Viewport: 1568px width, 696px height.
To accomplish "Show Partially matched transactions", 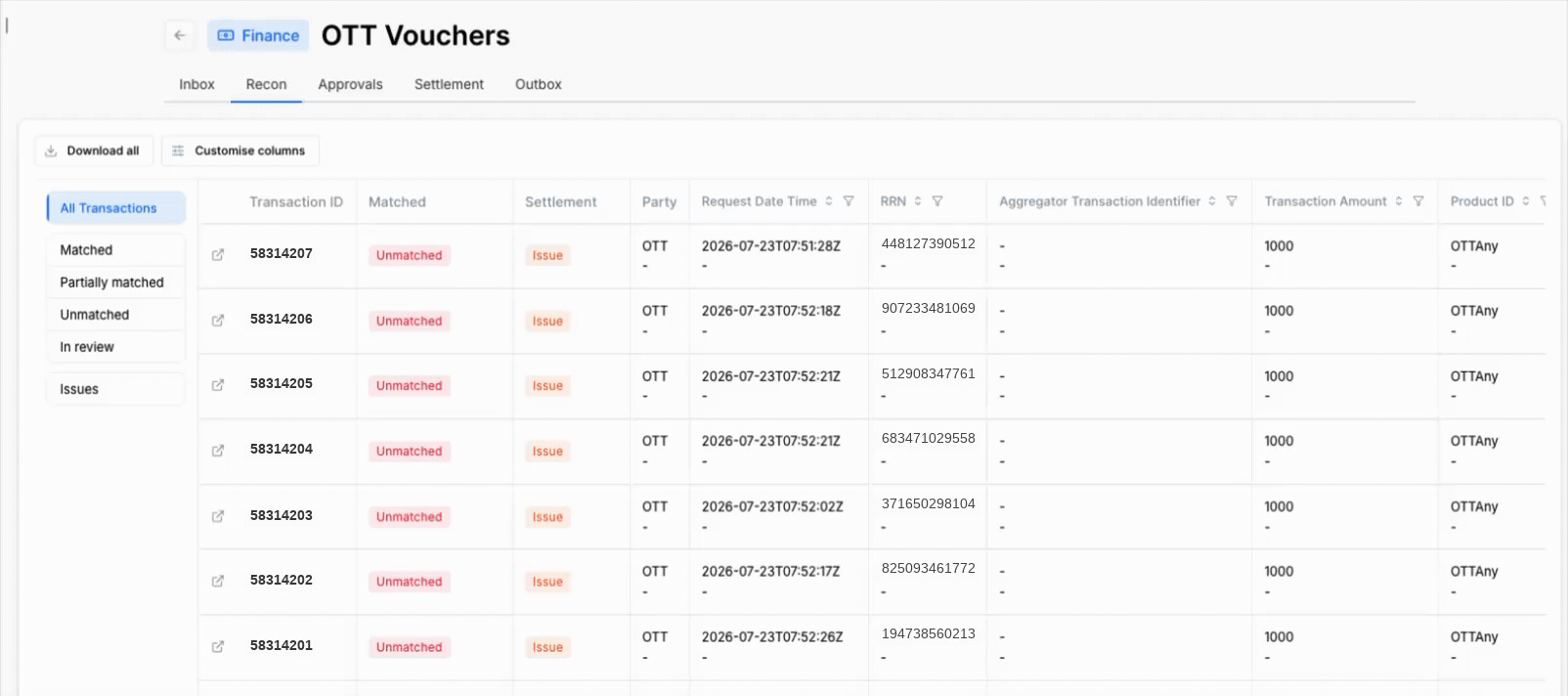I will [x=116, y=283].
